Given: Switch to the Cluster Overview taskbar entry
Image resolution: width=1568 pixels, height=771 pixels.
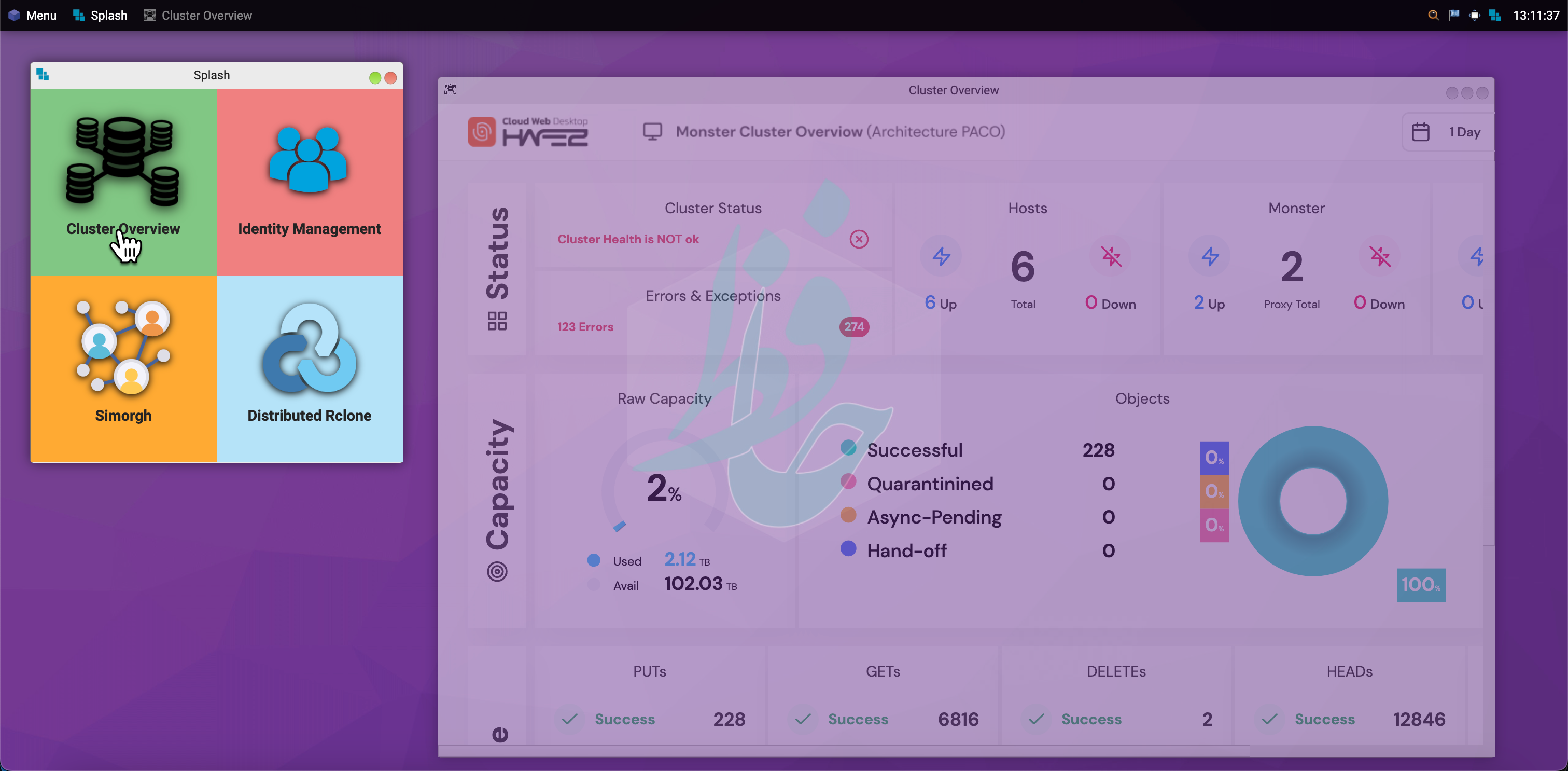Looking at the screenshot, I should click(198, 15).
